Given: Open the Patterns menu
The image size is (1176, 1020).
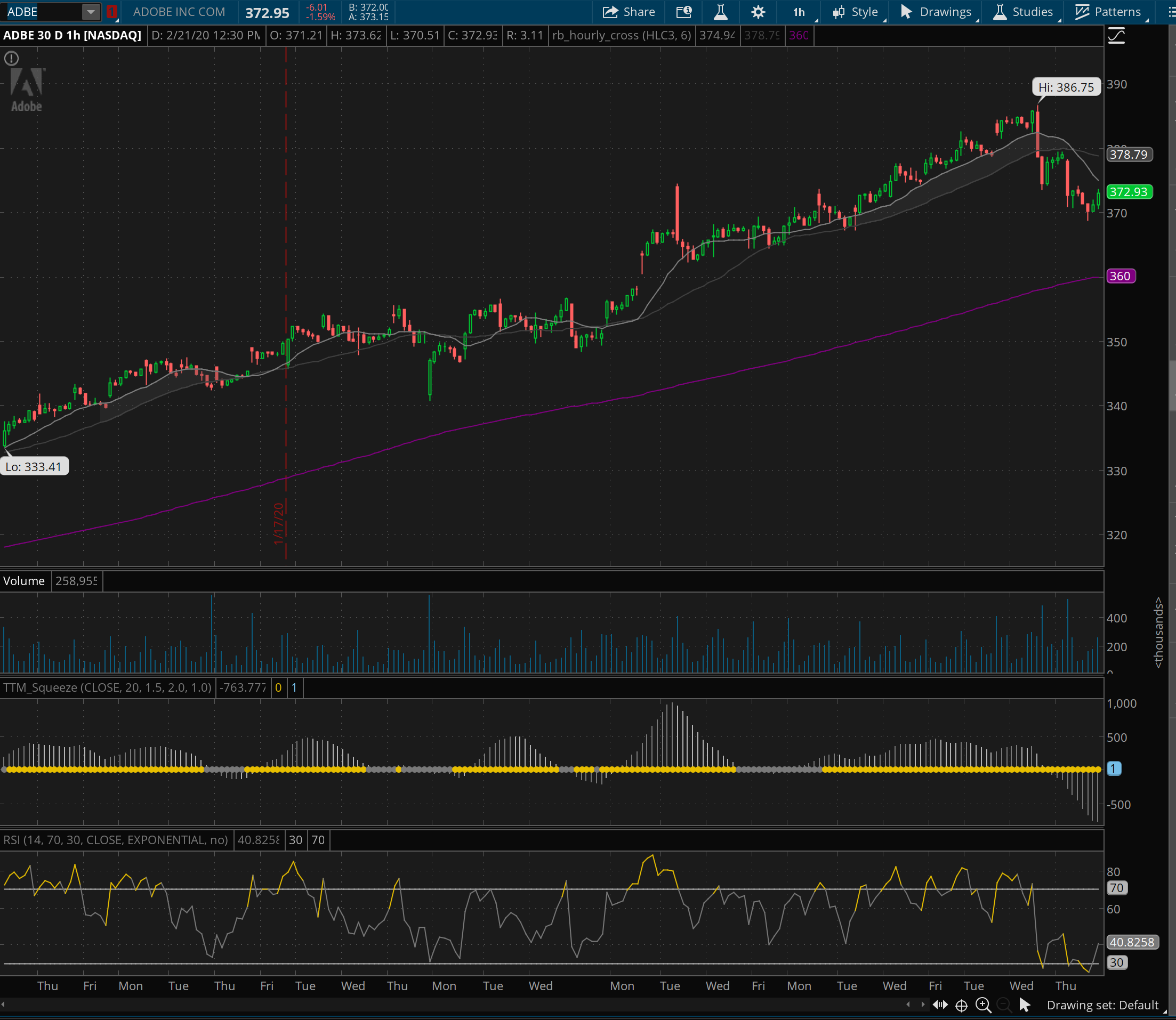Looking at the screenshot, I should tap(1109, 12).
